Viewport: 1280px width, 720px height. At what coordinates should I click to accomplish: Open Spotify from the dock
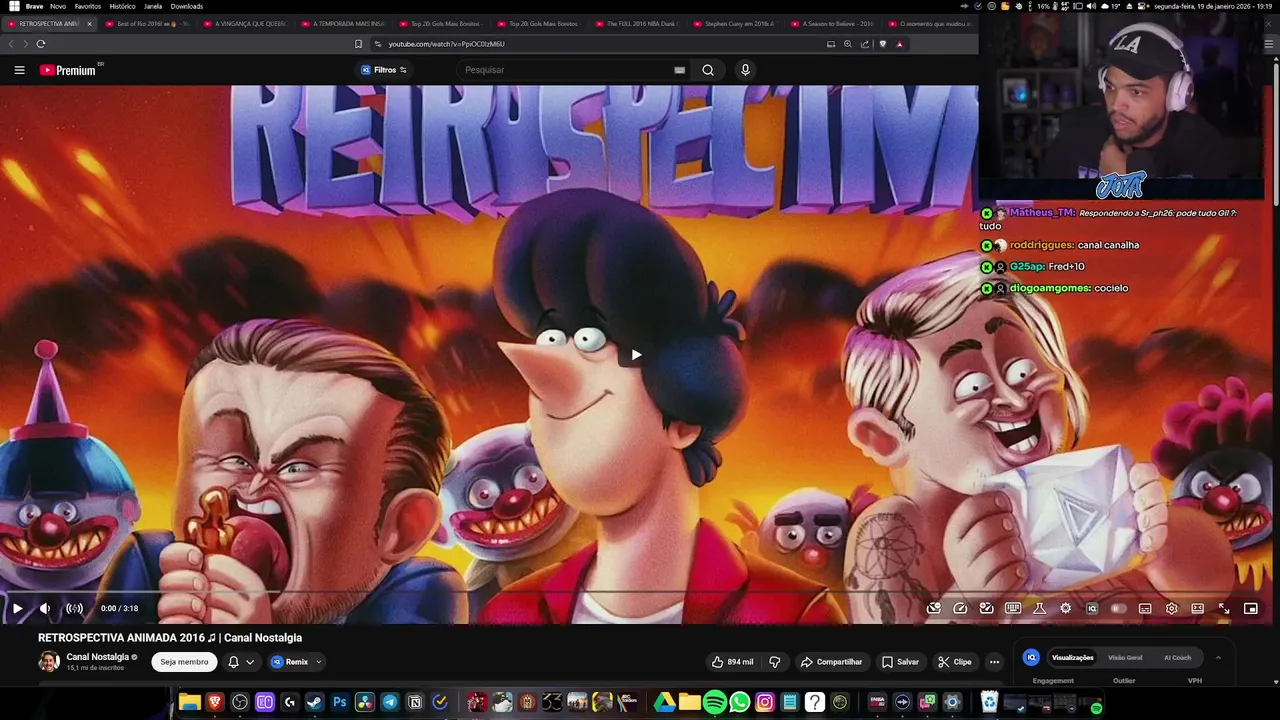(715, 703)
